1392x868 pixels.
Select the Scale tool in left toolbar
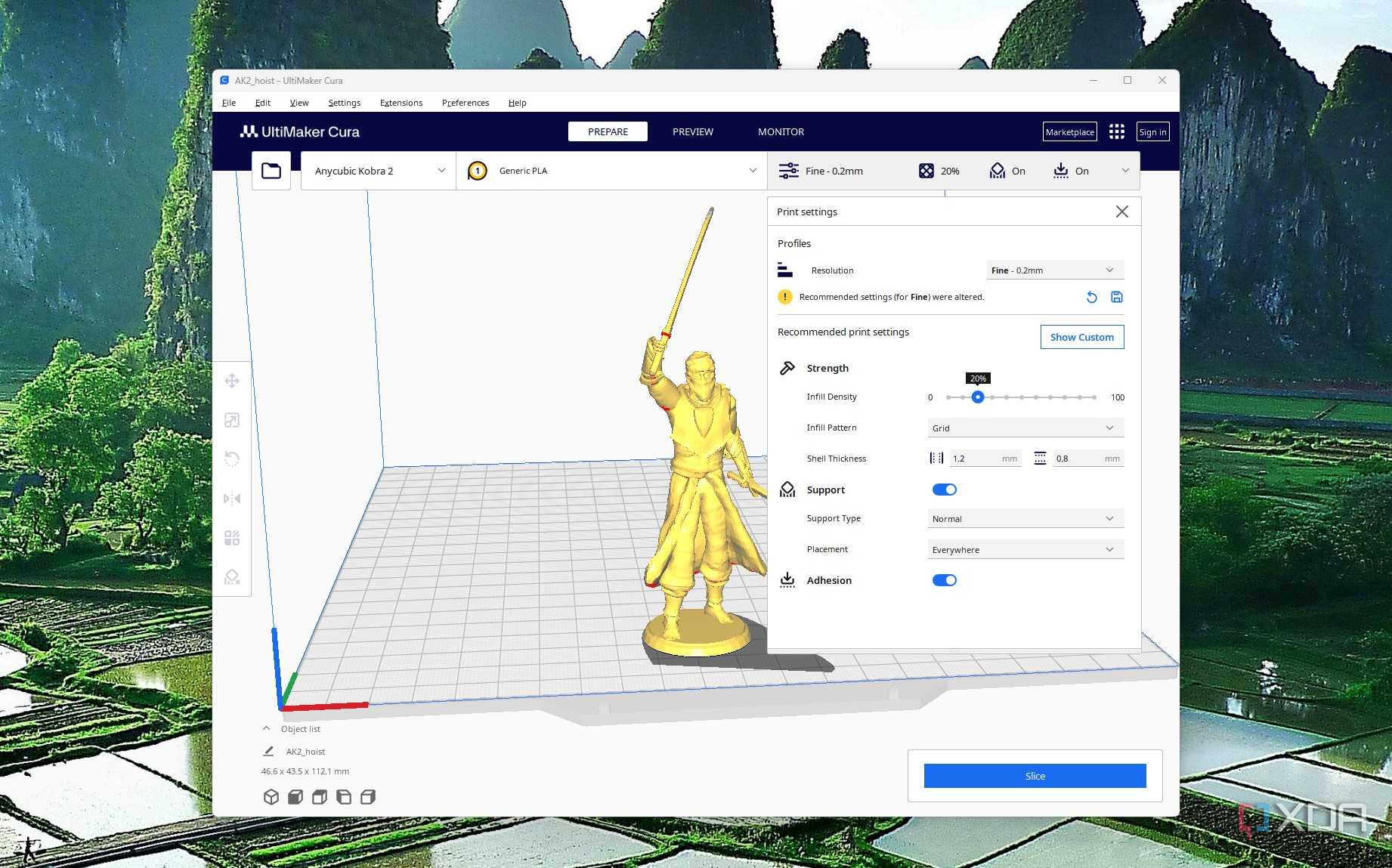(x=232, y=420)
